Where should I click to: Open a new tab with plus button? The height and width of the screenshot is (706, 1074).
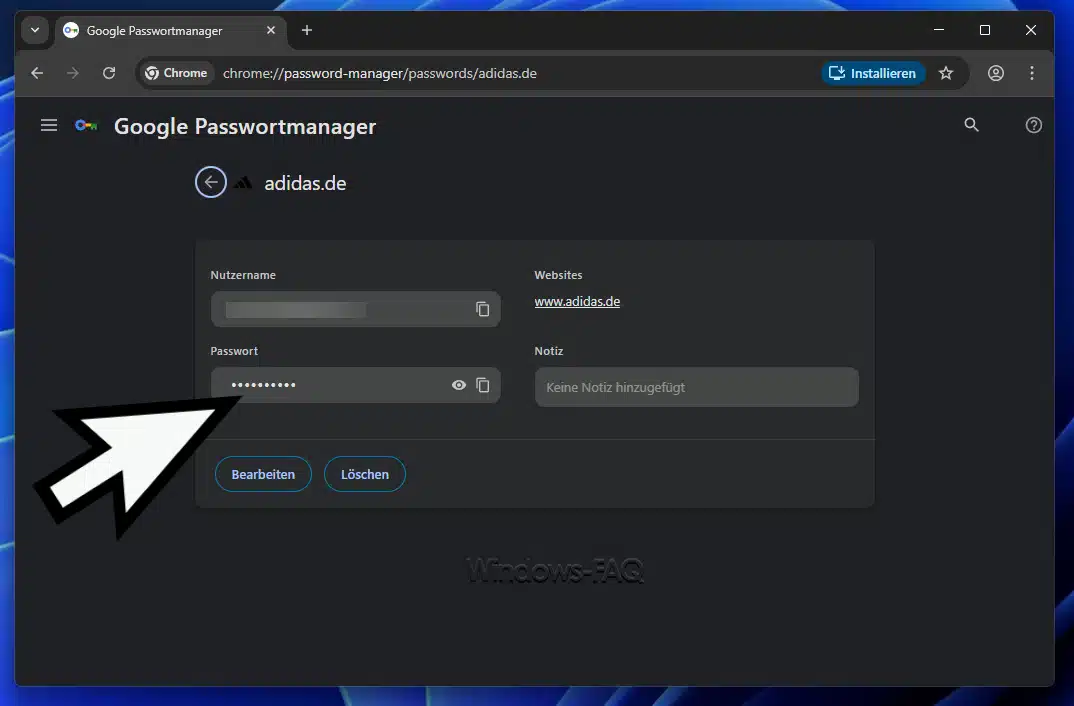(307, 30)
